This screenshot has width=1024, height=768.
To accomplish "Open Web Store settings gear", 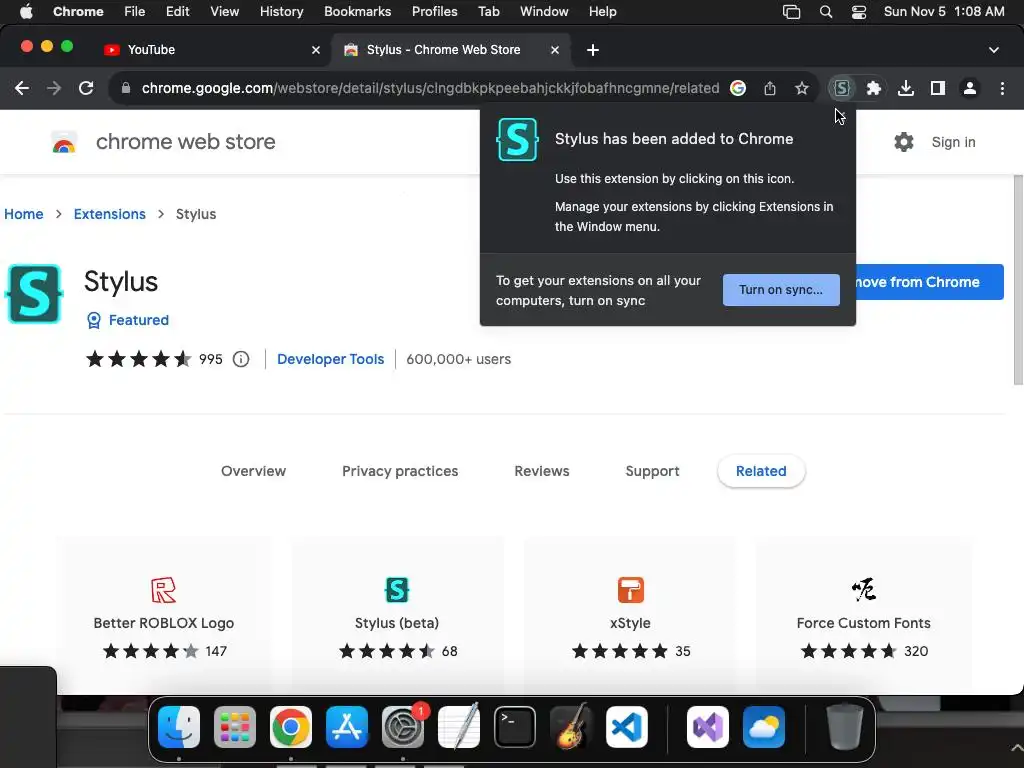I will [x=904, y=142].
